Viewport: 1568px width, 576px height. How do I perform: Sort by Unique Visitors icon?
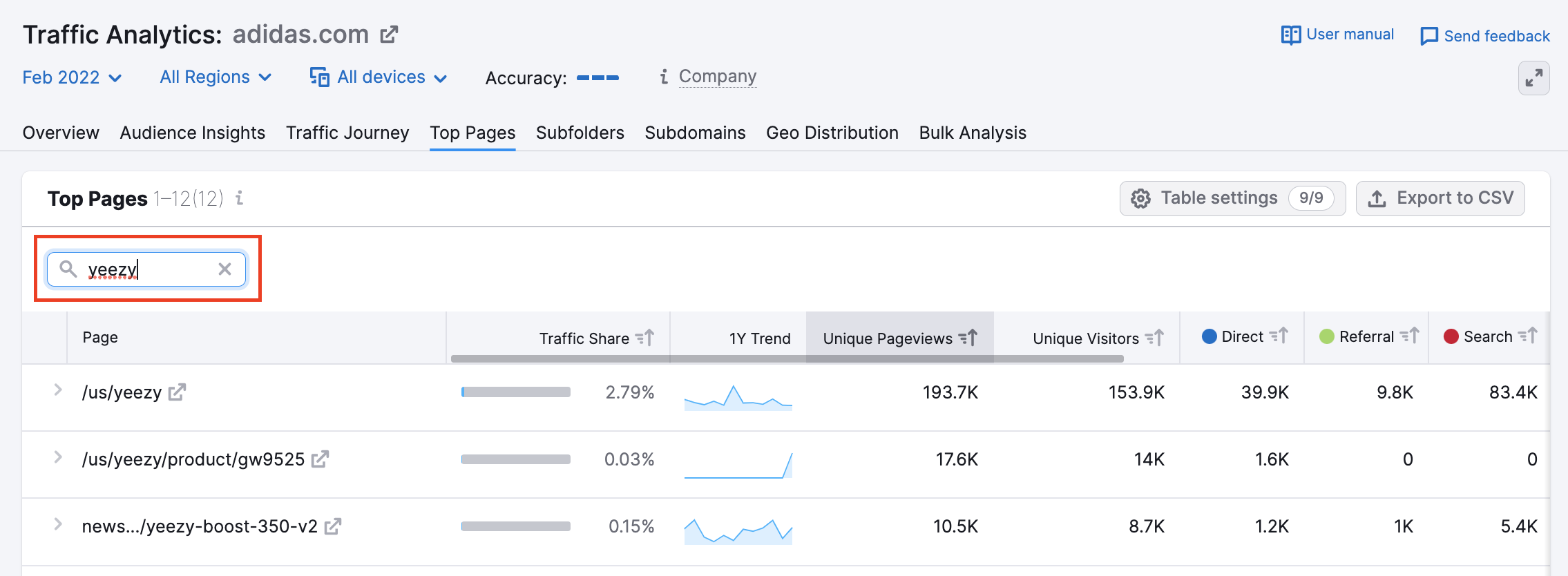(1154, 338)
